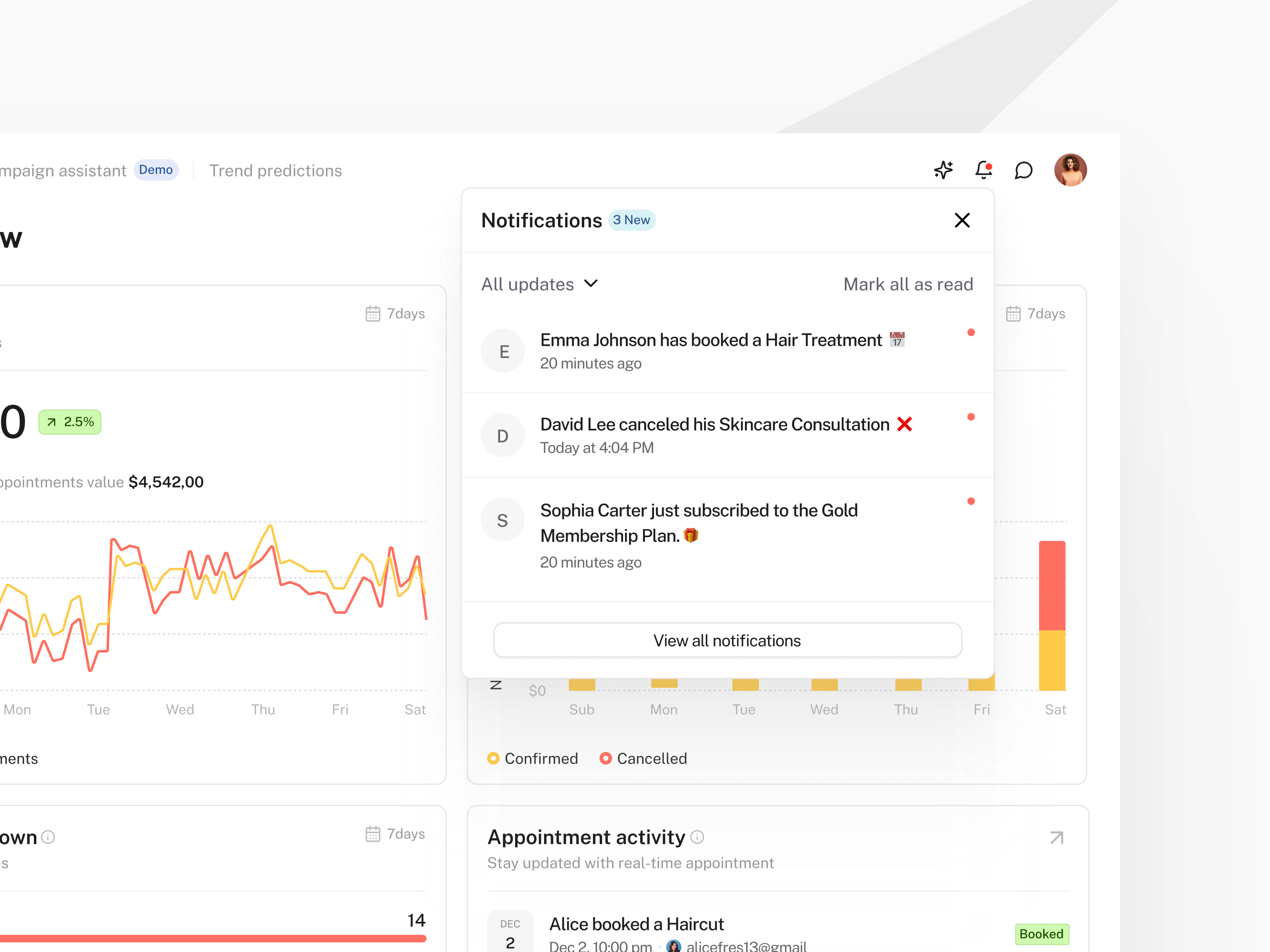Click the alicefres13@gmail email link
1270x952 pixels.
click(747, 946)
